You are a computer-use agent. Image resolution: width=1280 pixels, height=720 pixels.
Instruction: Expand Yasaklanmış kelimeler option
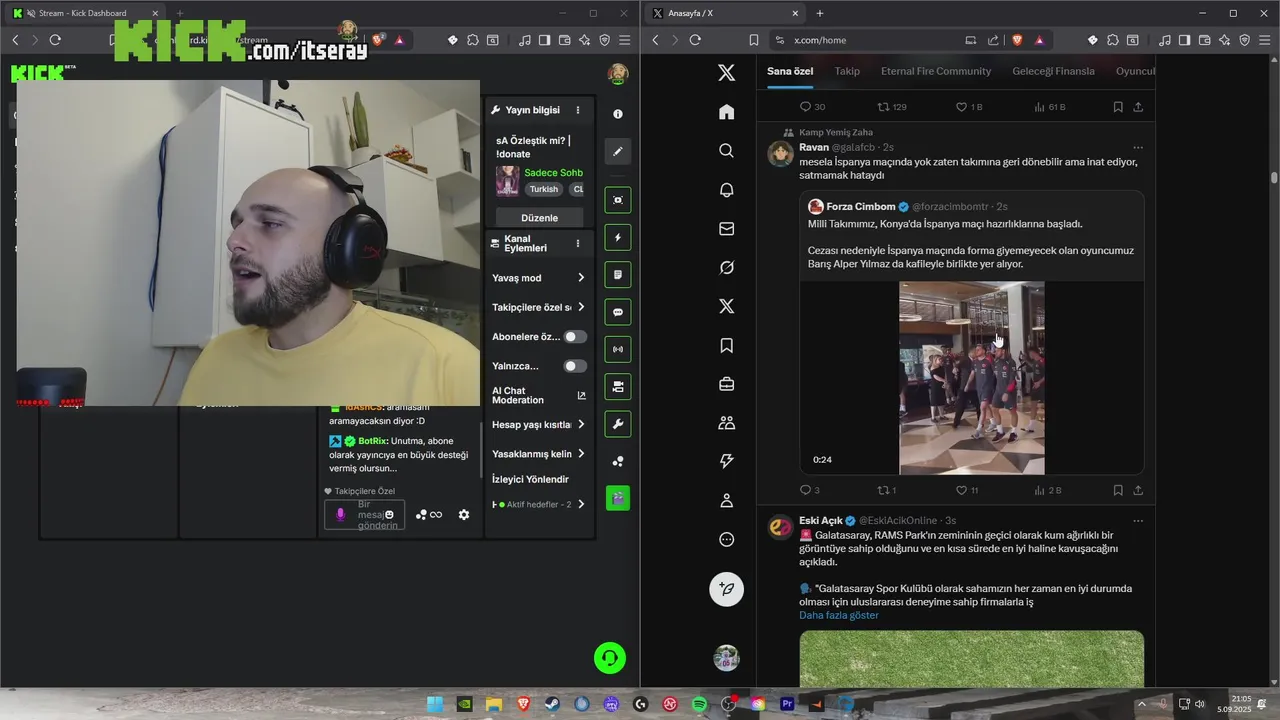tap(539, 454)
